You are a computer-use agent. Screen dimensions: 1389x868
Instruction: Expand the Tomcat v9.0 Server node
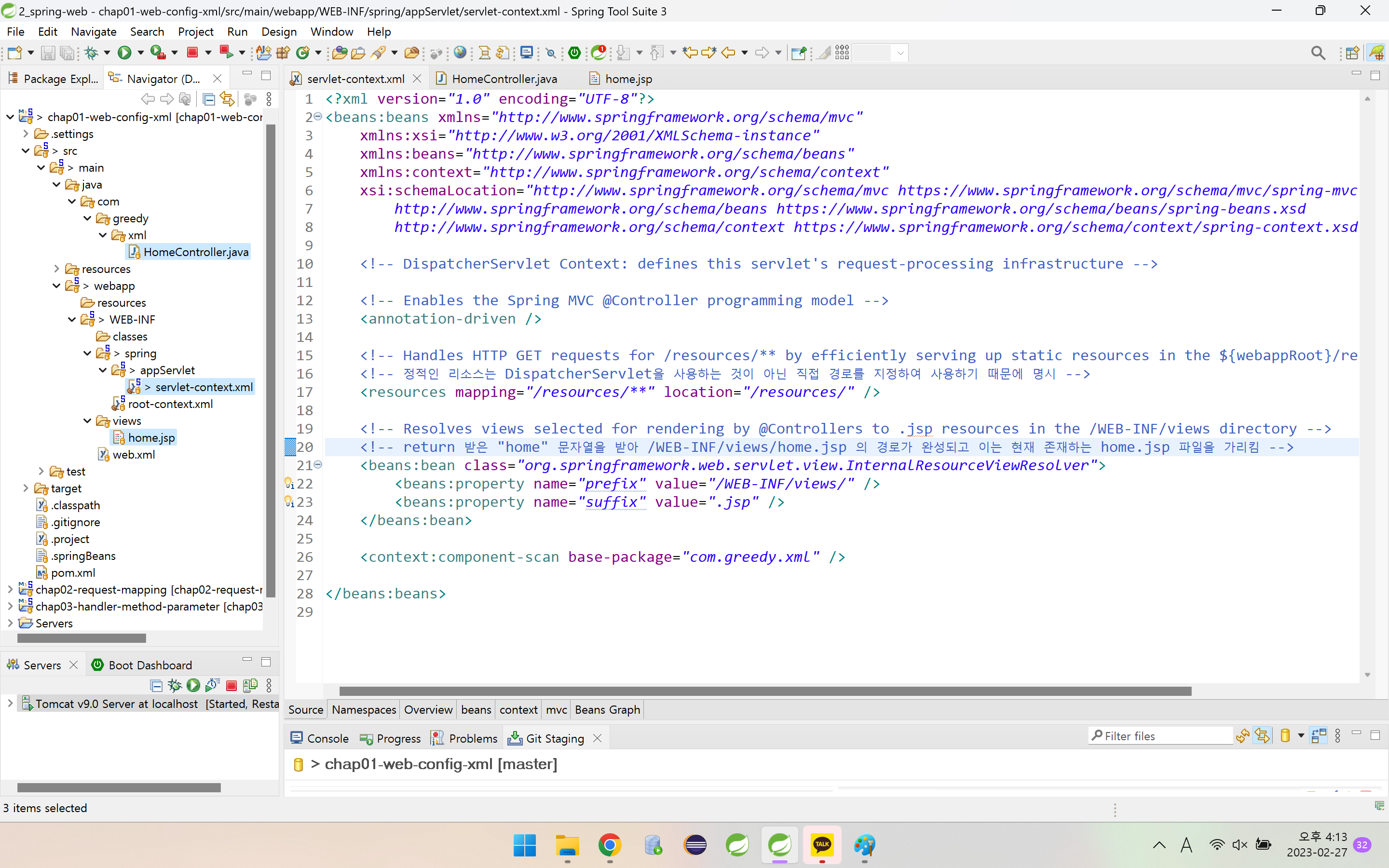[10, 703]
